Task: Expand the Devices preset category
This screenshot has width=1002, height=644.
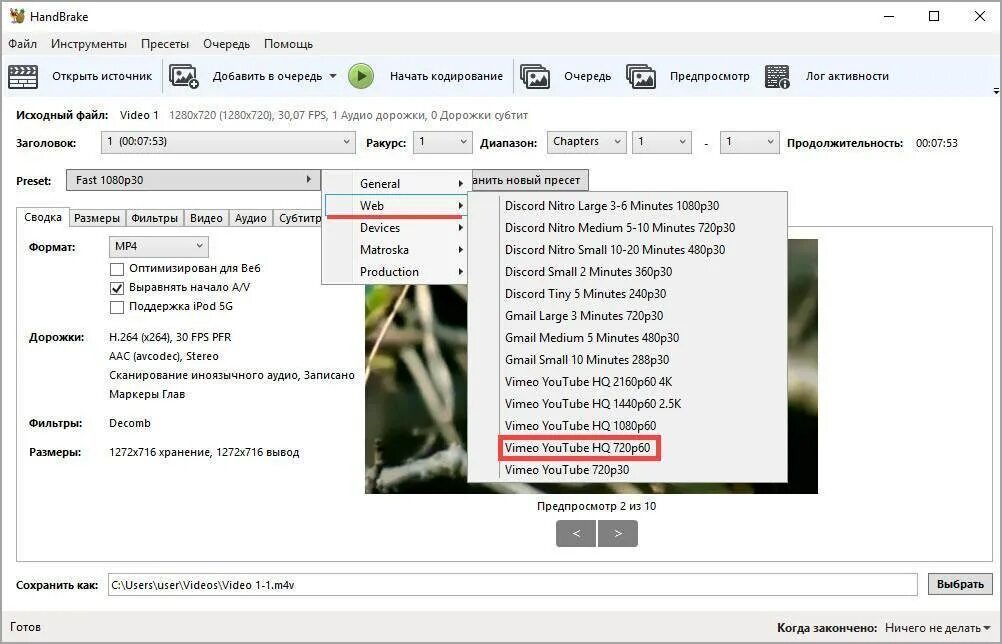Action: point(395,228)
